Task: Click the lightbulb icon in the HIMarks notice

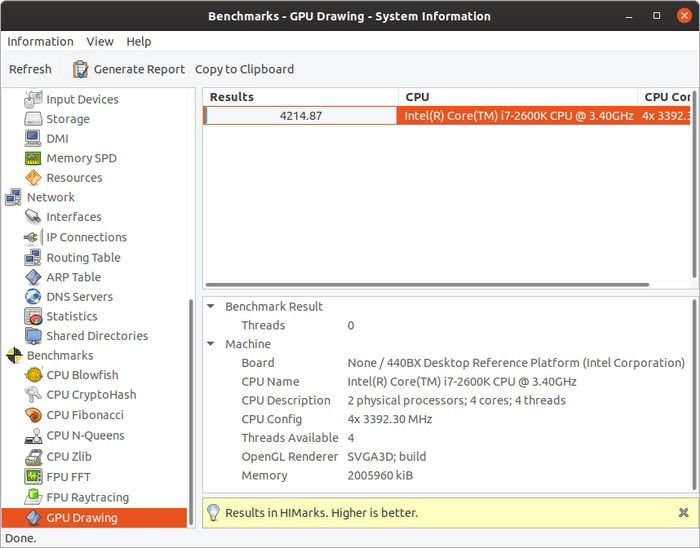Action: click(x=213, y=513)
